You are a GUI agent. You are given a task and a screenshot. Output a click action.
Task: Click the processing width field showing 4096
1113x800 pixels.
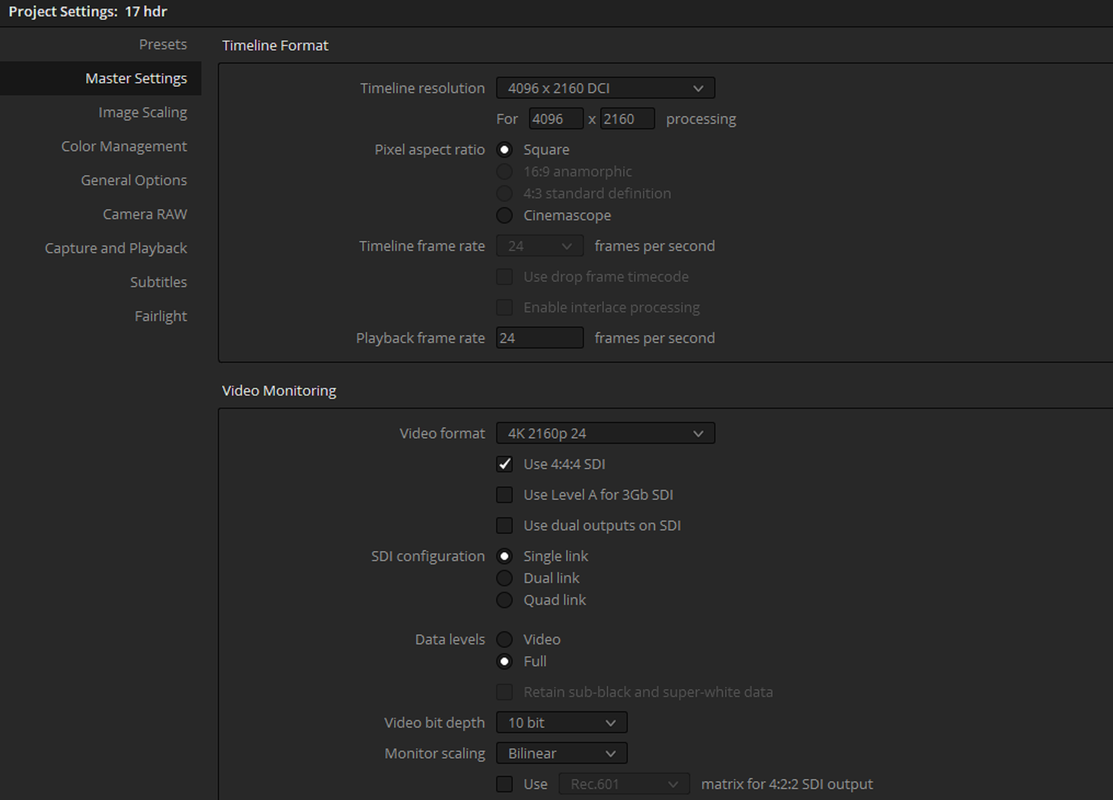(556, 119)
